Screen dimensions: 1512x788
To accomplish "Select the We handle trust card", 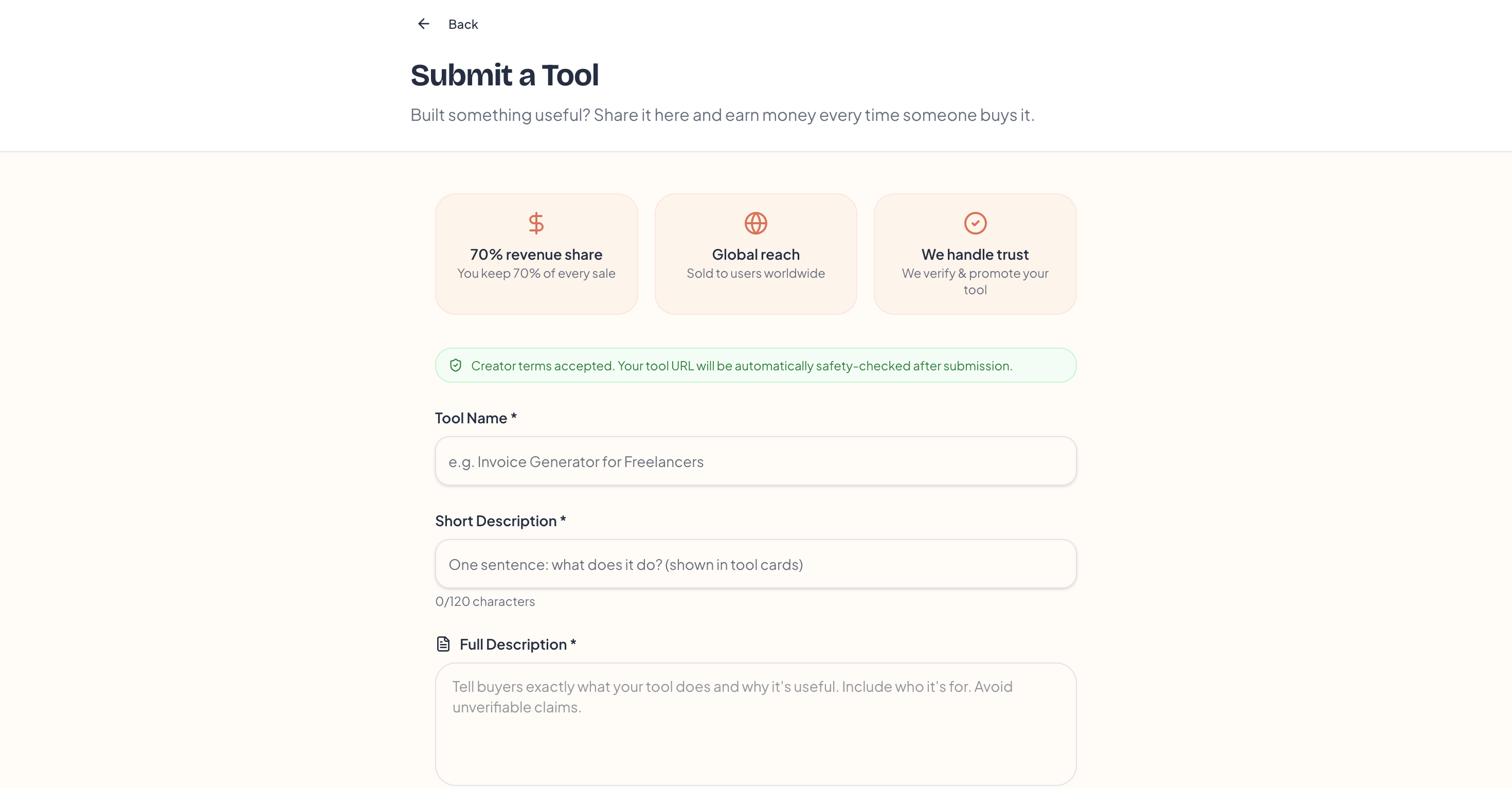I will pos(975,254).
